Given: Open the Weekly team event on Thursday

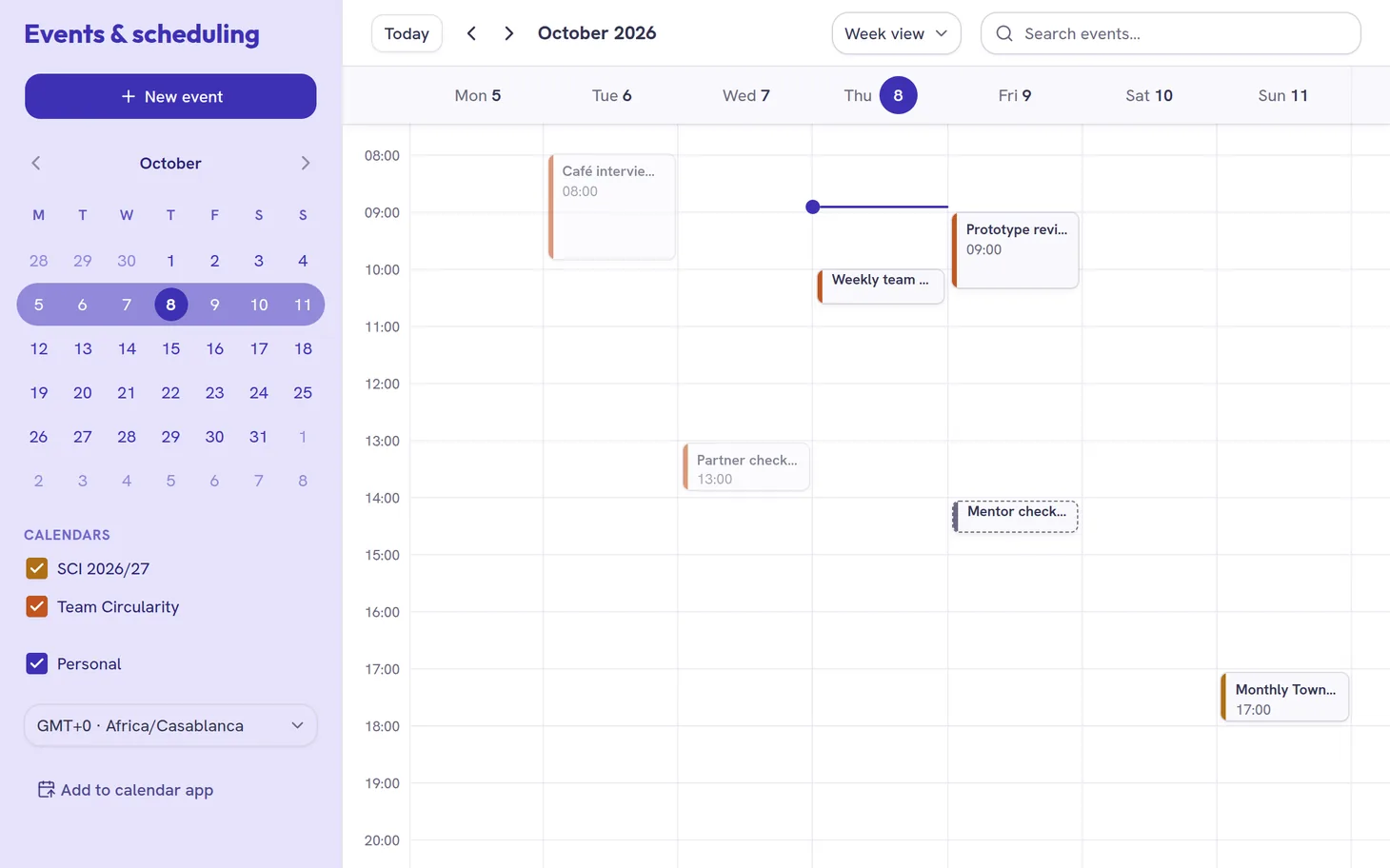Looking at the screenshot, I should pos(881,286).
